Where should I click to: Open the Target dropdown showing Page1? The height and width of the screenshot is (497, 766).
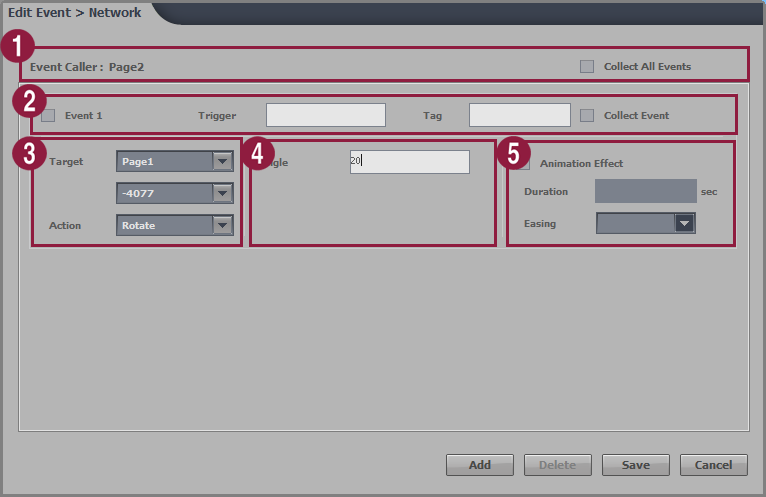[175, 161]
